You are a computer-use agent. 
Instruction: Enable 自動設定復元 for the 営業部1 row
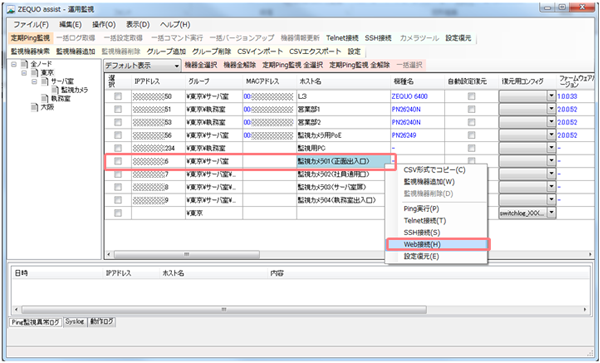coord(471,110)
